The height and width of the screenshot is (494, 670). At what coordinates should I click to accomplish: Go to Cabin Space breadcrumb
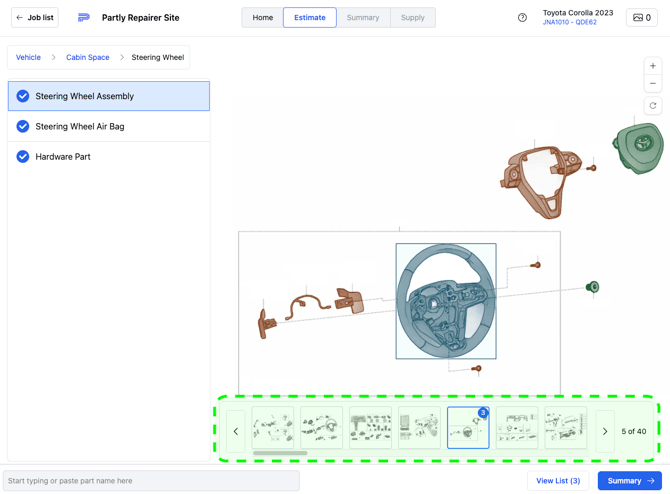click(x=88, y=57)
